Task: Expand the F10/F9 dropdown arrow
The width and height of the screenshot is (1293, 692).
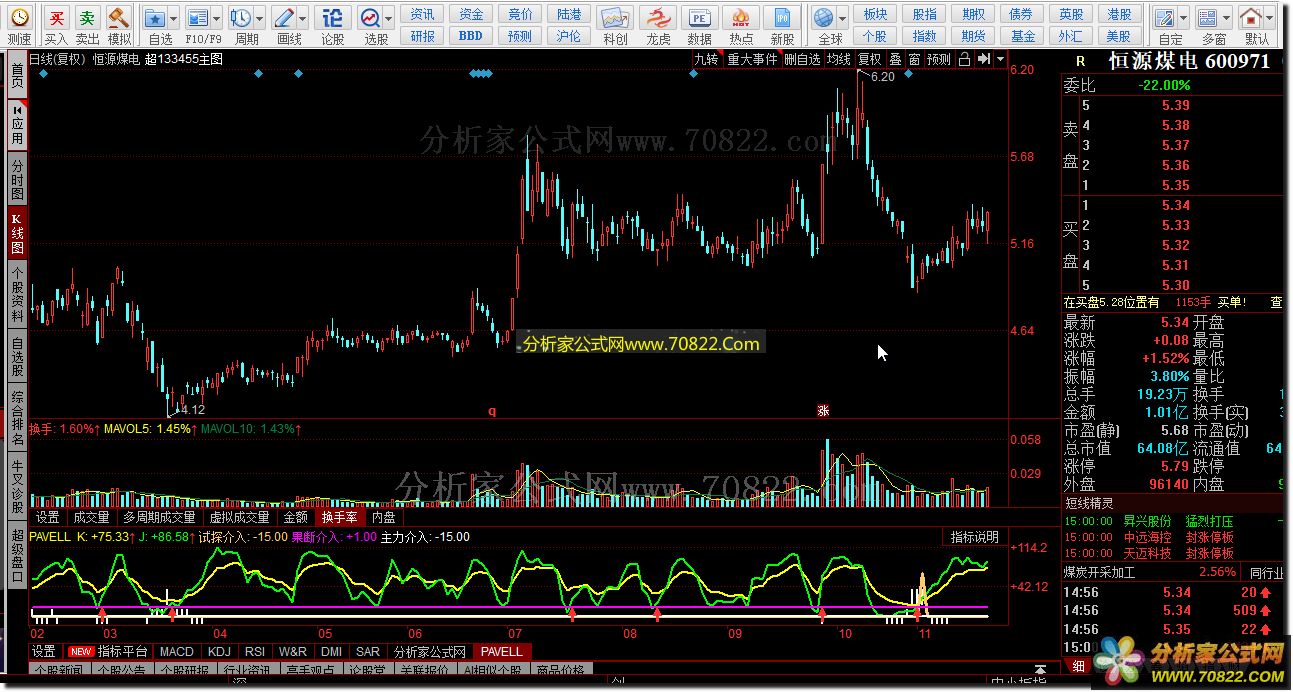Action: point(217,18)
